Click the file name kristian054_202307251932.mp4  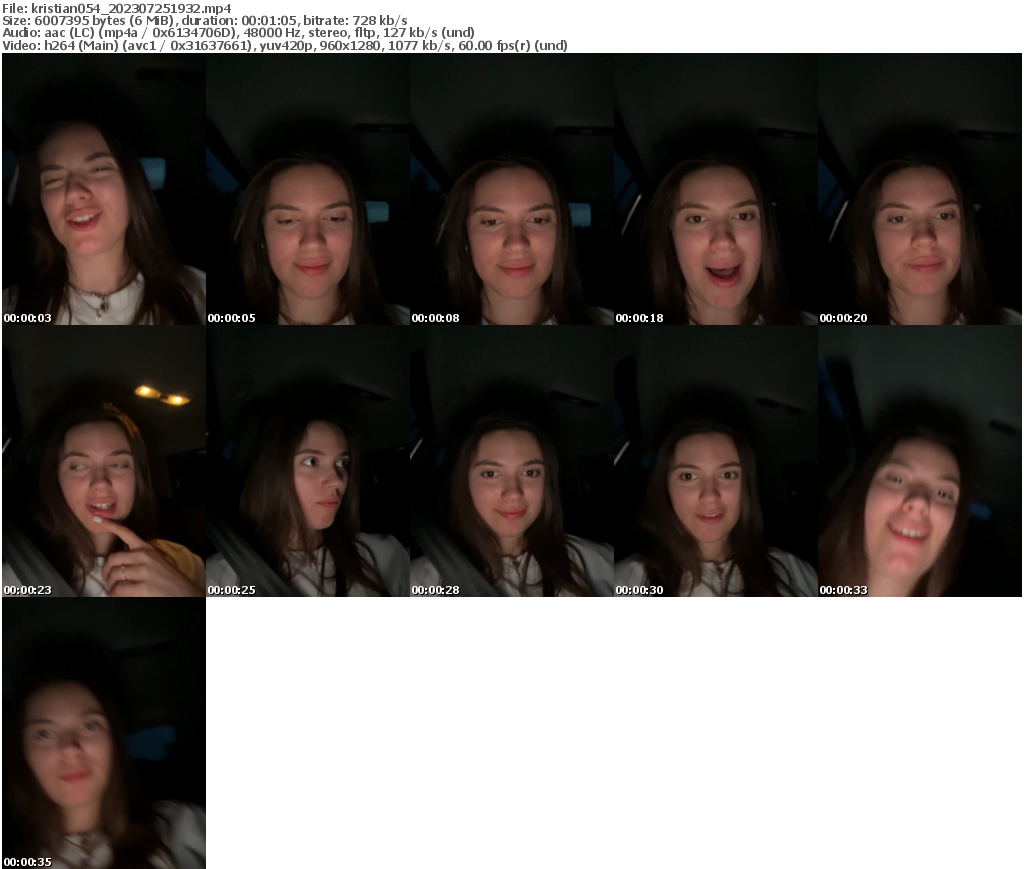tap(117, 7)
